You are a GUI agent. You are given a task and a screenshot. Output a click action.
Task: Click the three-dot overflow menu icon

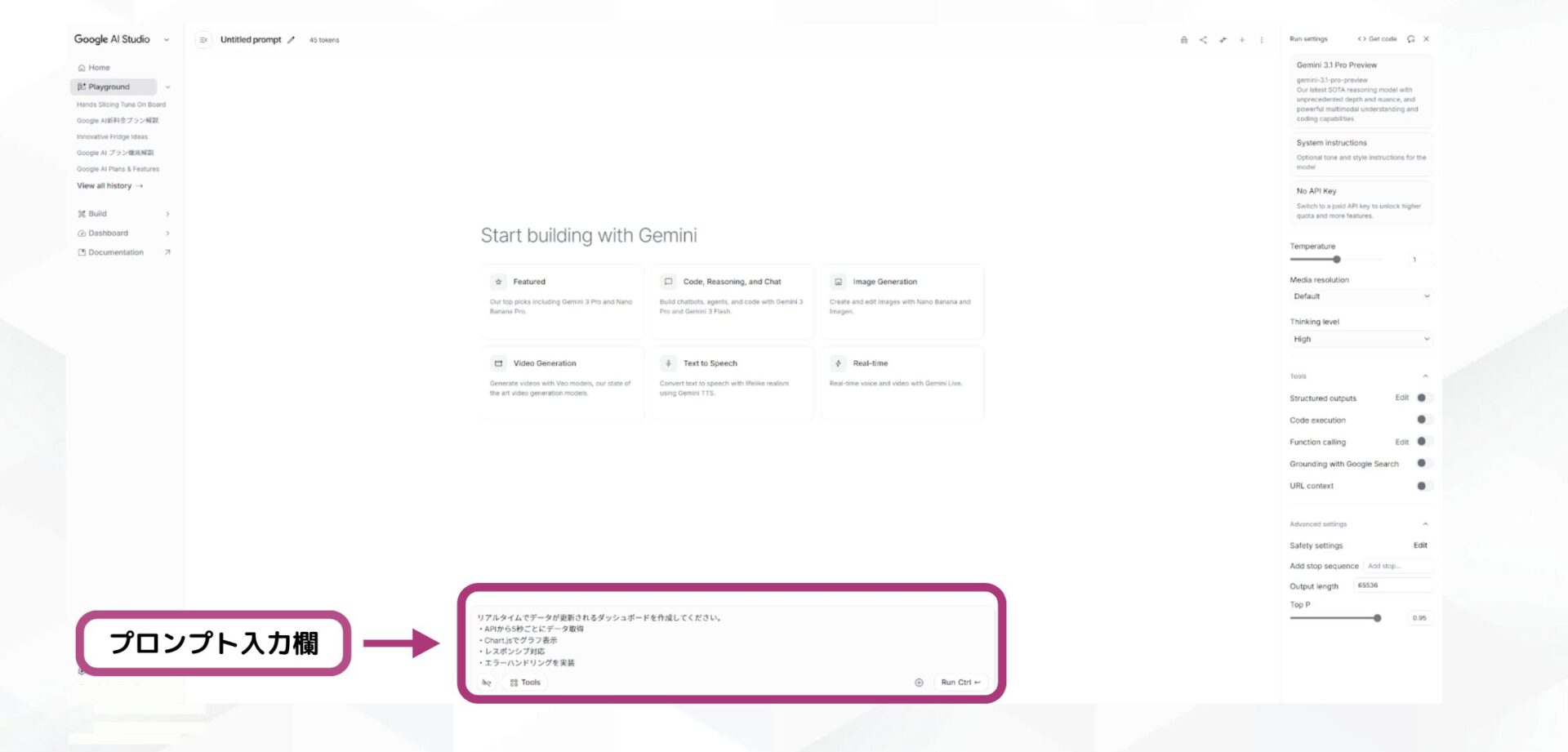[x=1262, y=39]
